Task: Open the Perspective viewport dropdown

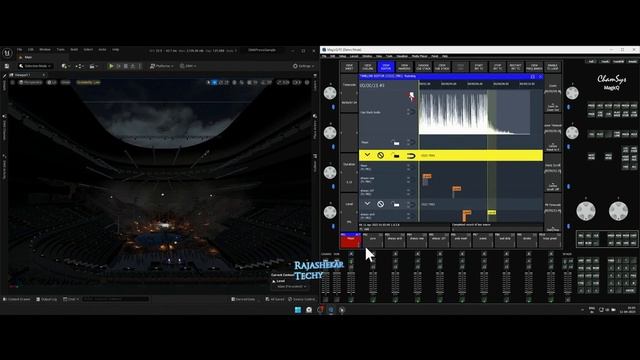Action: click(30, 82)
